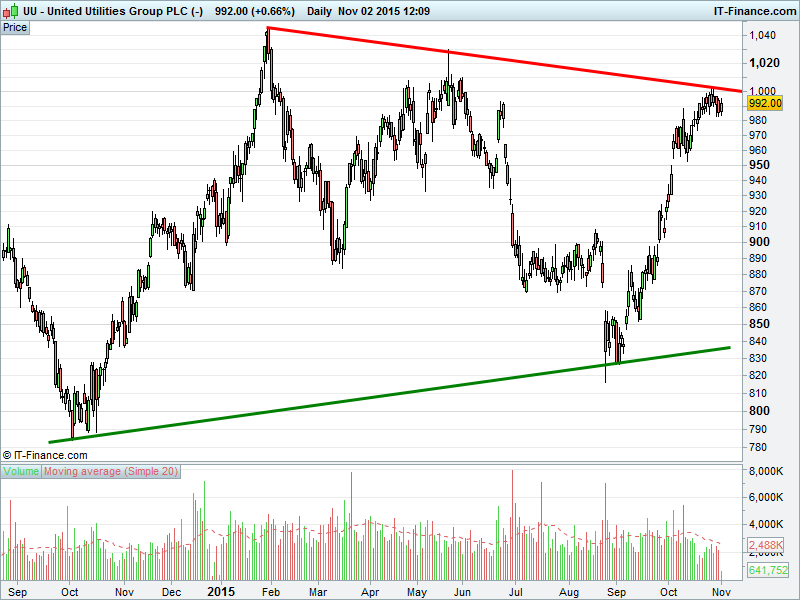Click the 2015 year marker on time axis
The width and height of the screenshot is (800, 600).
220,591
